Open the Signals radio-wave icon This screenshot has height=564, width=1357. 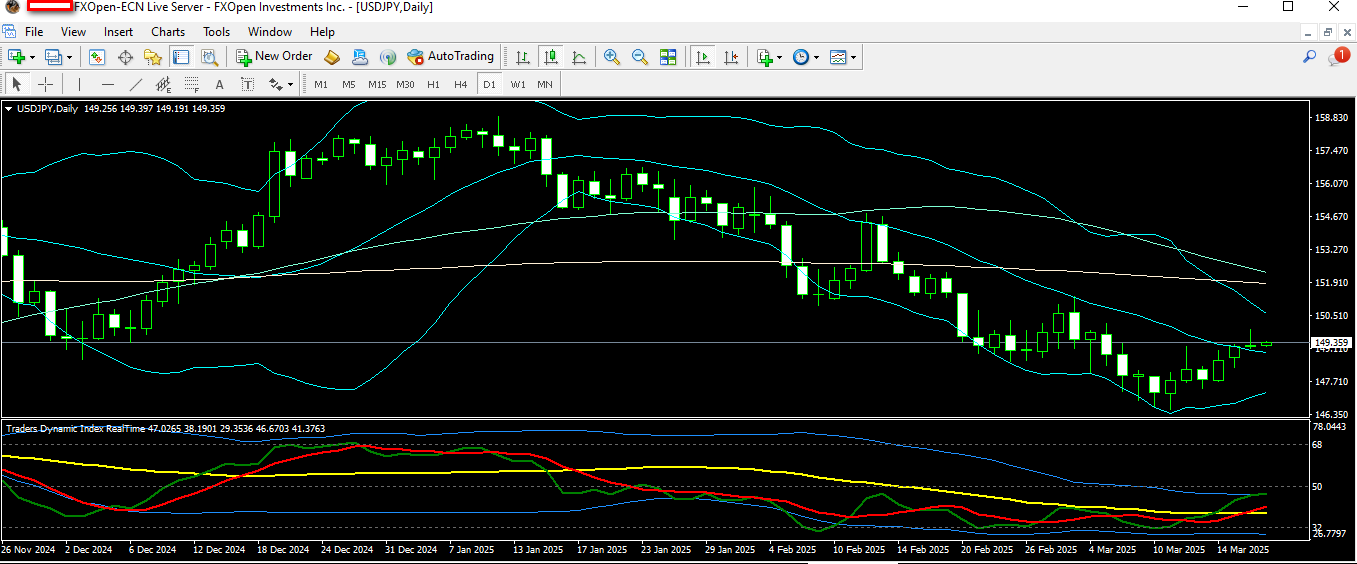click(388, 57)
